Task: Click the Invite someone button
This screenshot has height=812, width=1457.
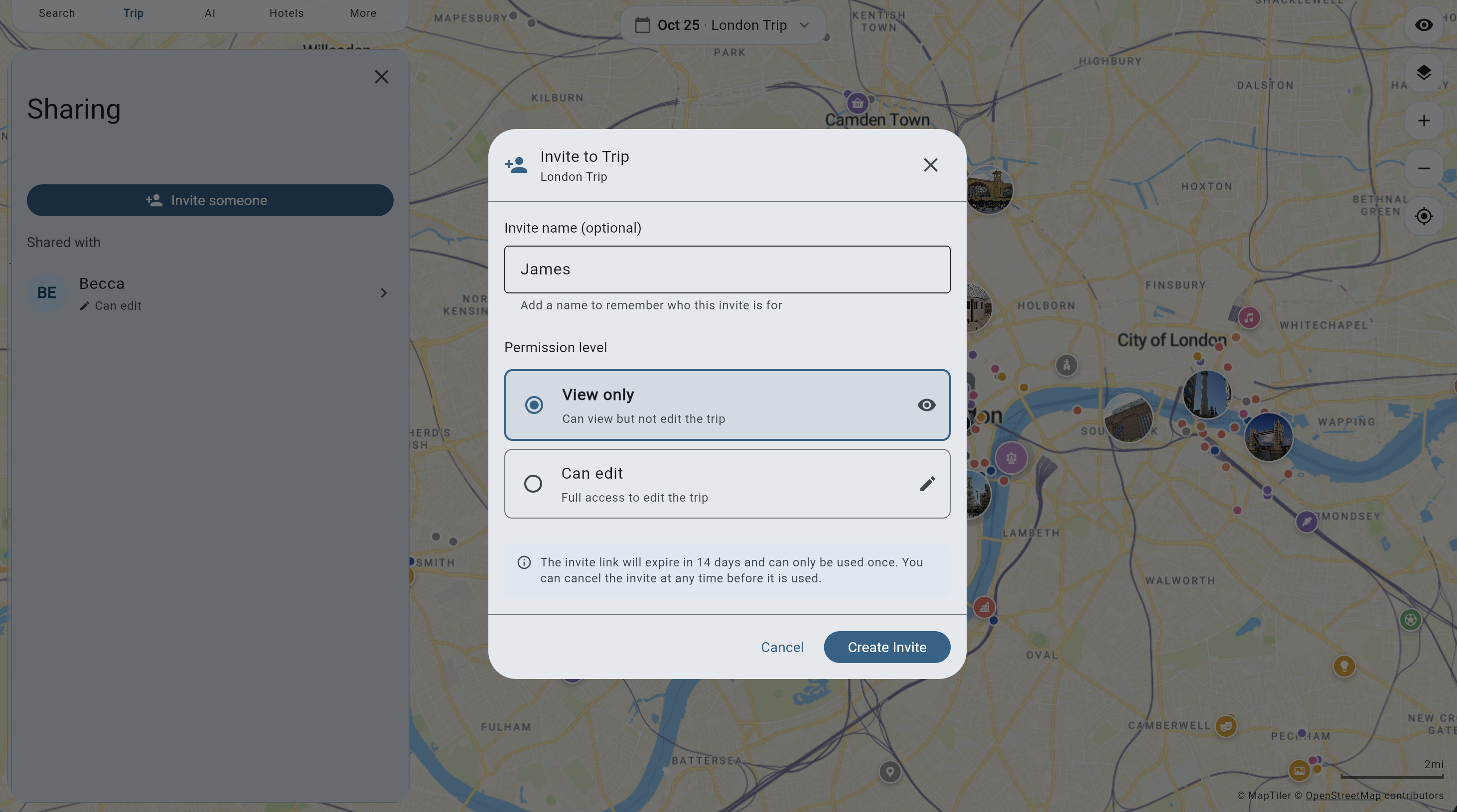Action: pos(210,200)
